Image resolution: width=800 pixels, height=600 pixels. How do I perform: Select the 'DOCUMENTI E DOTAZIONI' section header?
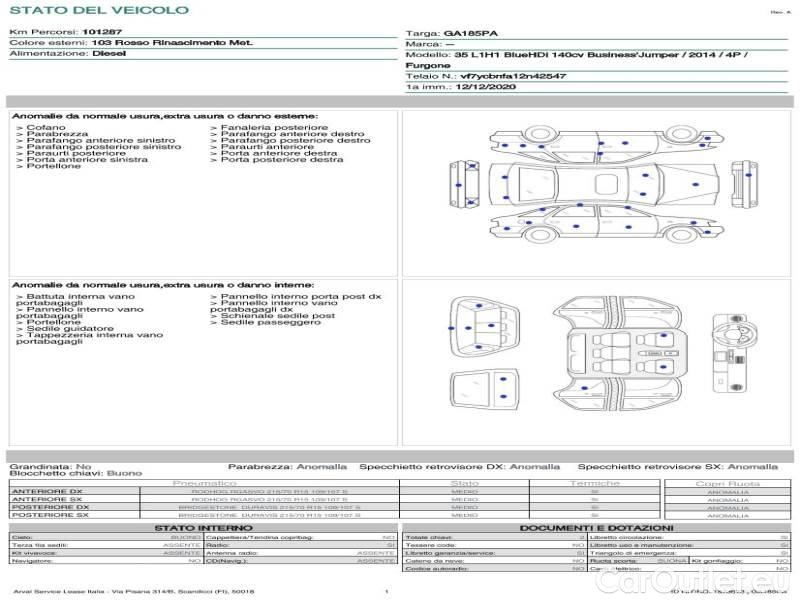point(597,528)
